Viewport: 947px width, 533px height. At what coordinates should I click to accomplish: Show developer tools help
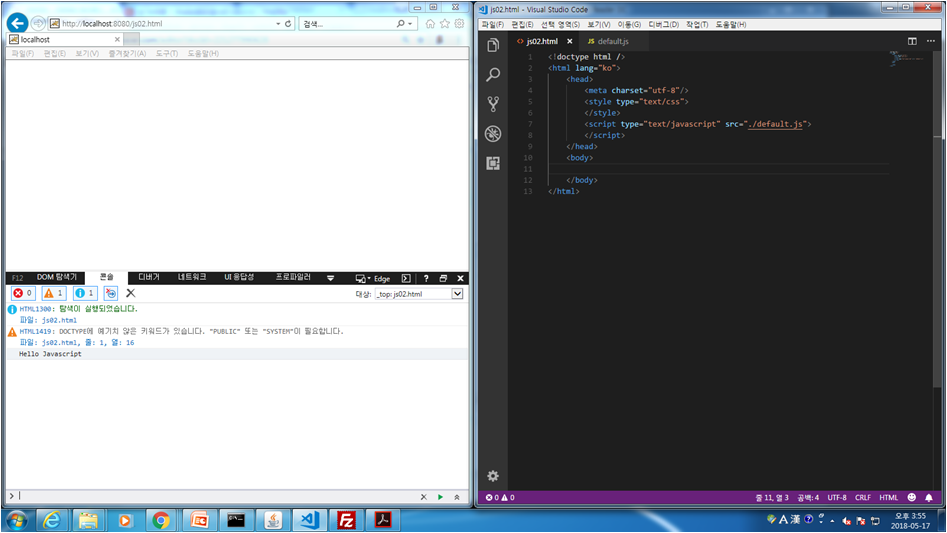[x=426, y=278]
